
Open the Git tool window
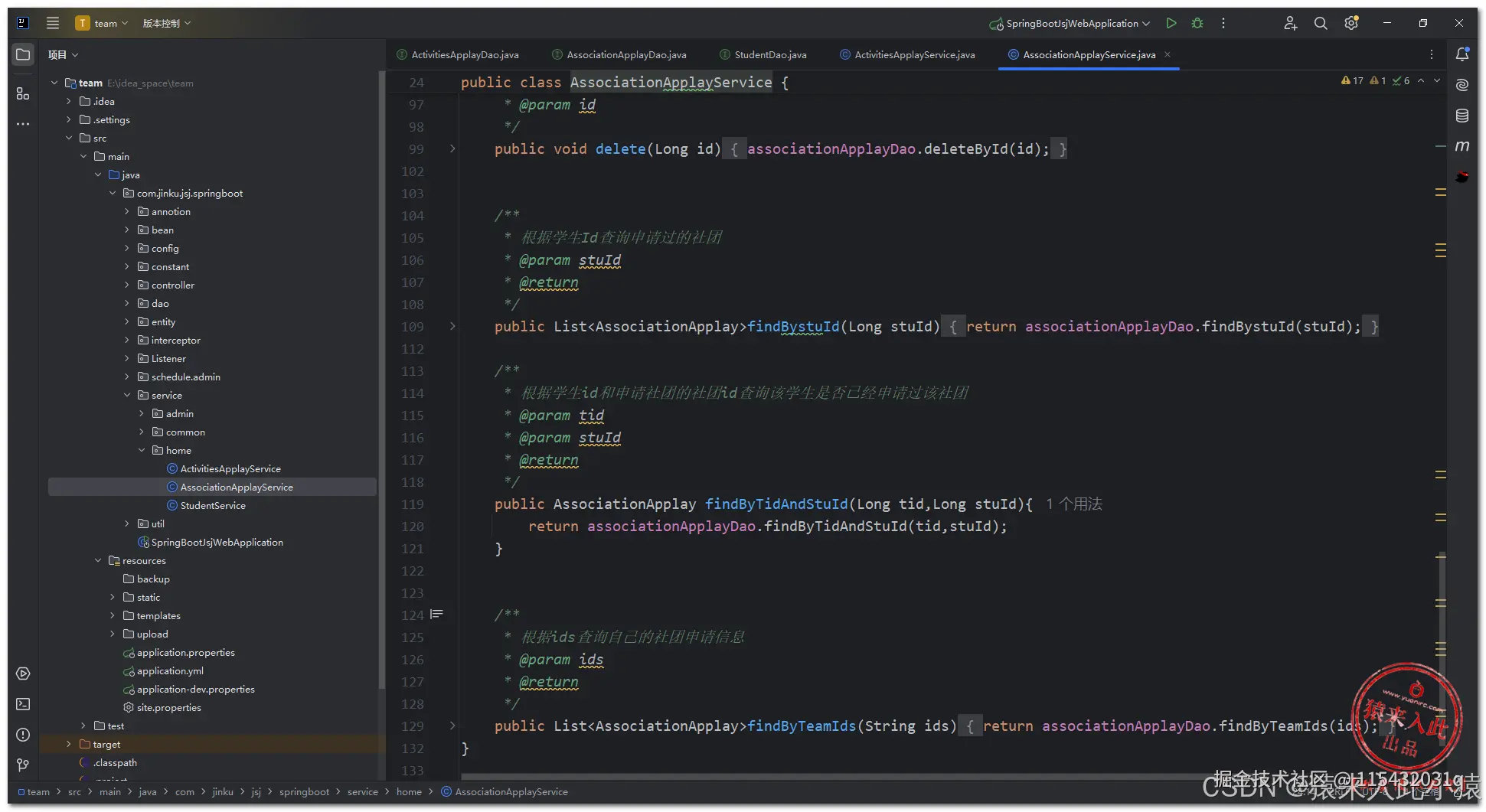coord(23,765)
